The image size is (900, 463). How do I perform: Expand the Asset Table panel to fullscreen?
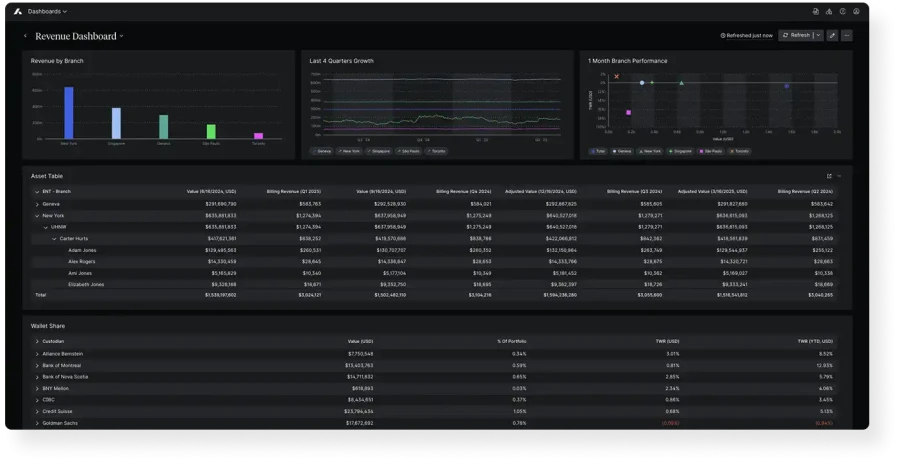[829, 176]
